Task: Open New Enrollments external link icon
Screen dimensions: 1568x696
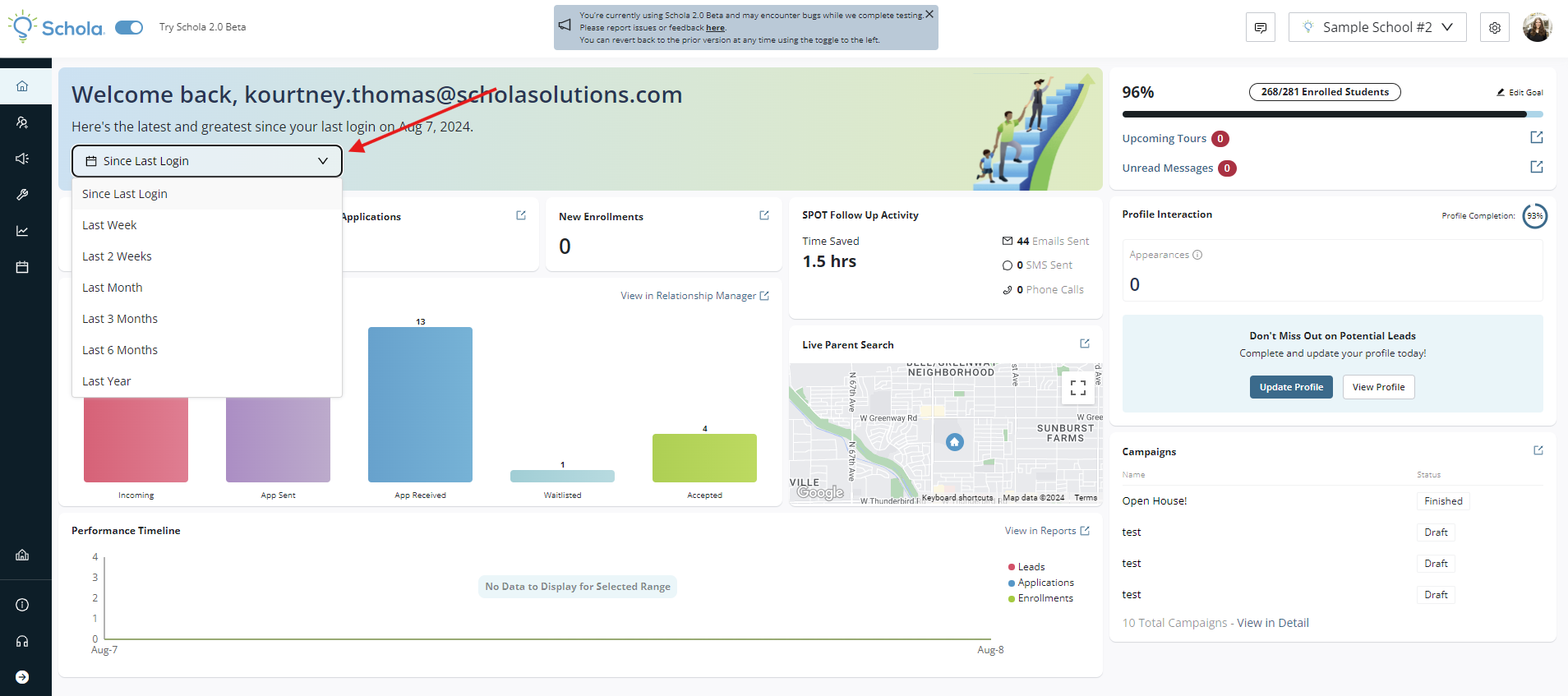Action: click(x=764, y=215)
